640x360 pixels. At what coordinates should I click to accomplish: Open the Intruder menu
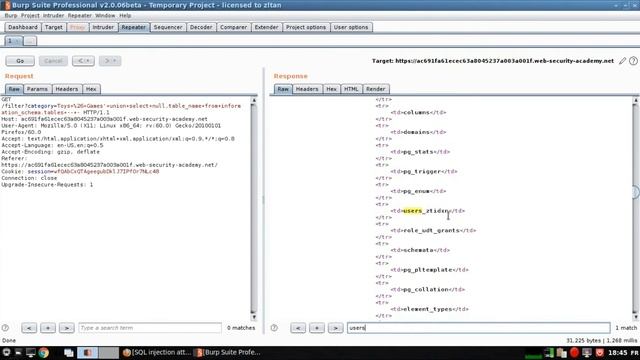(53, 16)
